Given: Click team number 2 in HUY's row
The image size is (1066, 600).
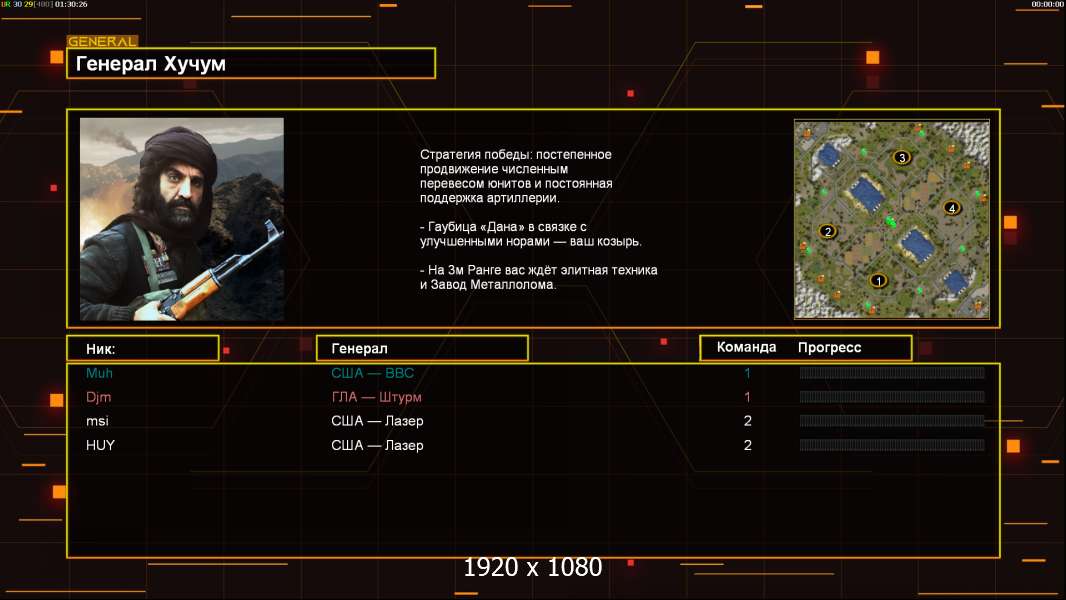Looking at the screenshot, I should pyautogui.click(x=748, y=446).
